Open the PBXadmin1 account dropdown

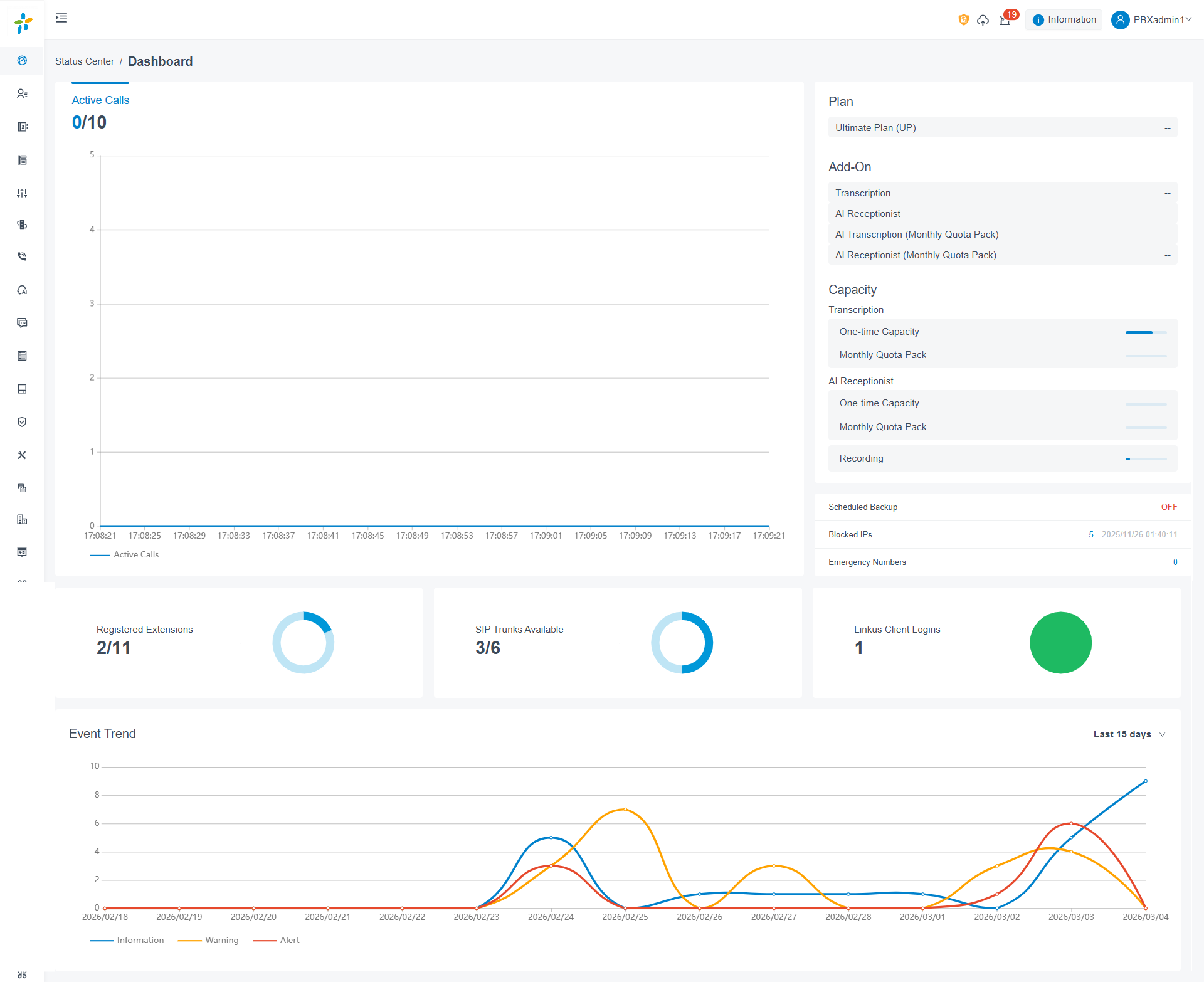pos(1151,20)
